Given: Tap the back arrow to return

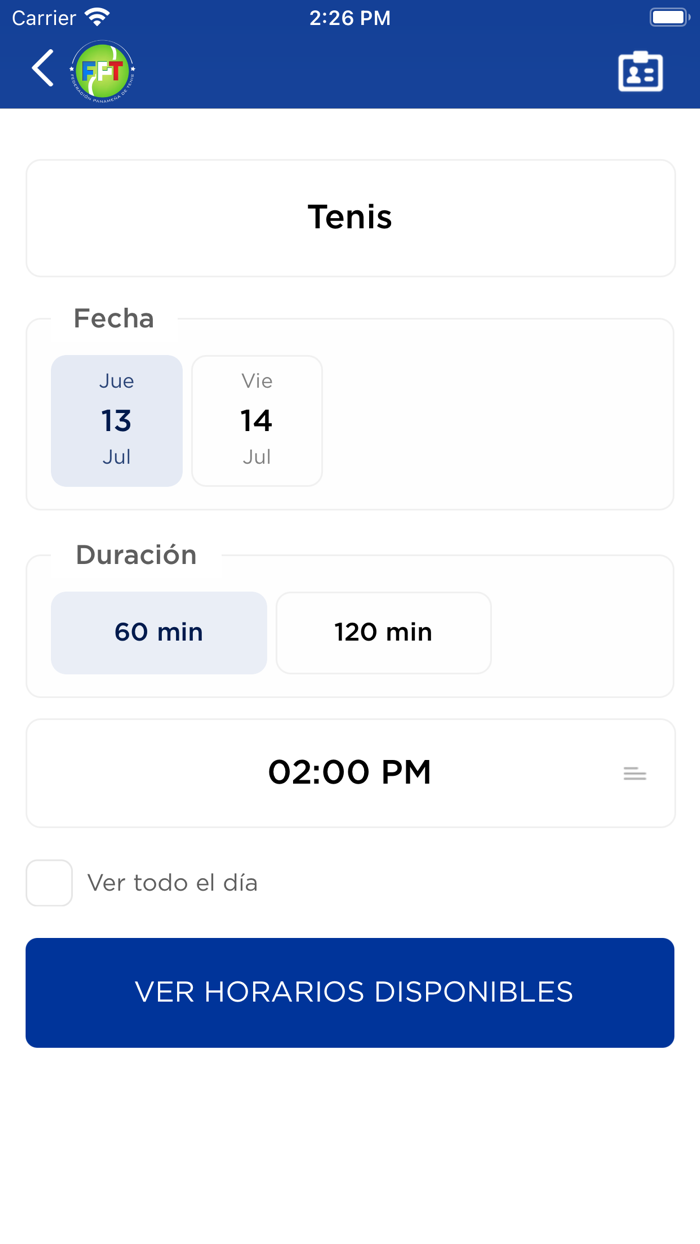Looking at the screenshot, I should coord(42,68).
